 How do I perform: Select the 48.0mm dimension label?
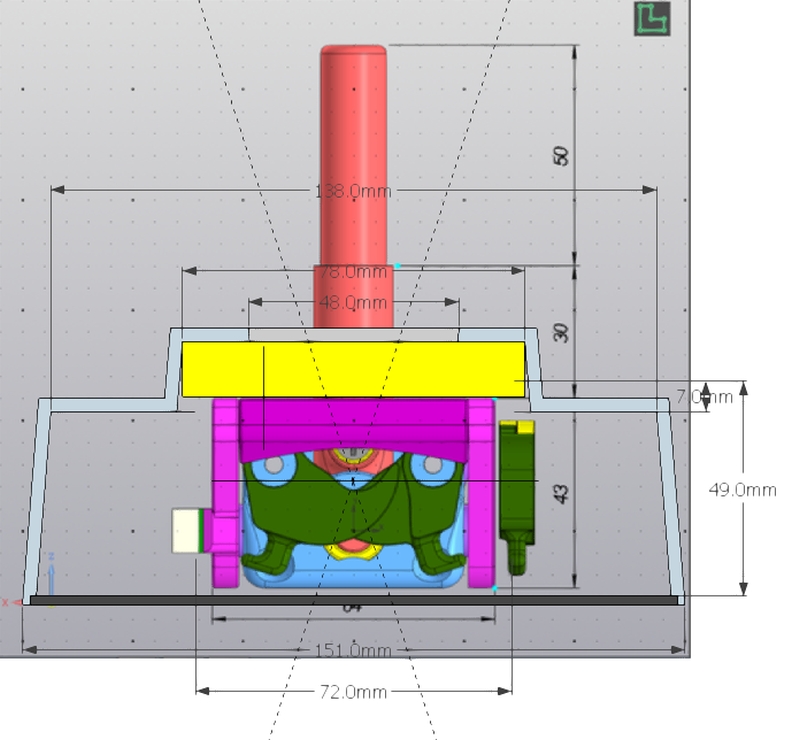click(x=353, y=303)
